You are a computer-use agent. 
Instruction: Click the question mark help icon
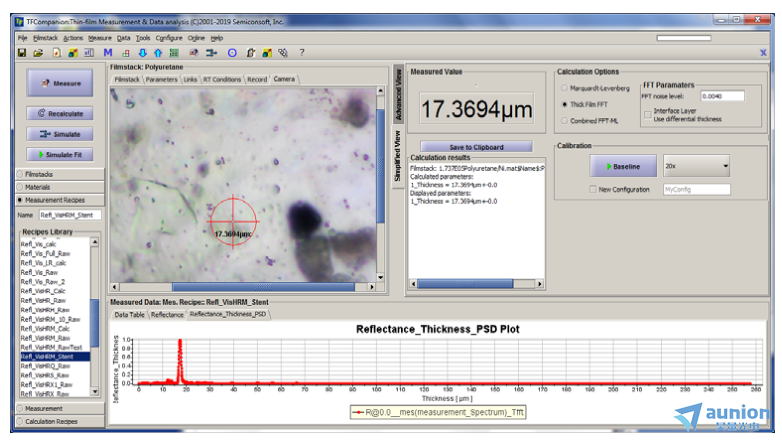coord(302,52)
